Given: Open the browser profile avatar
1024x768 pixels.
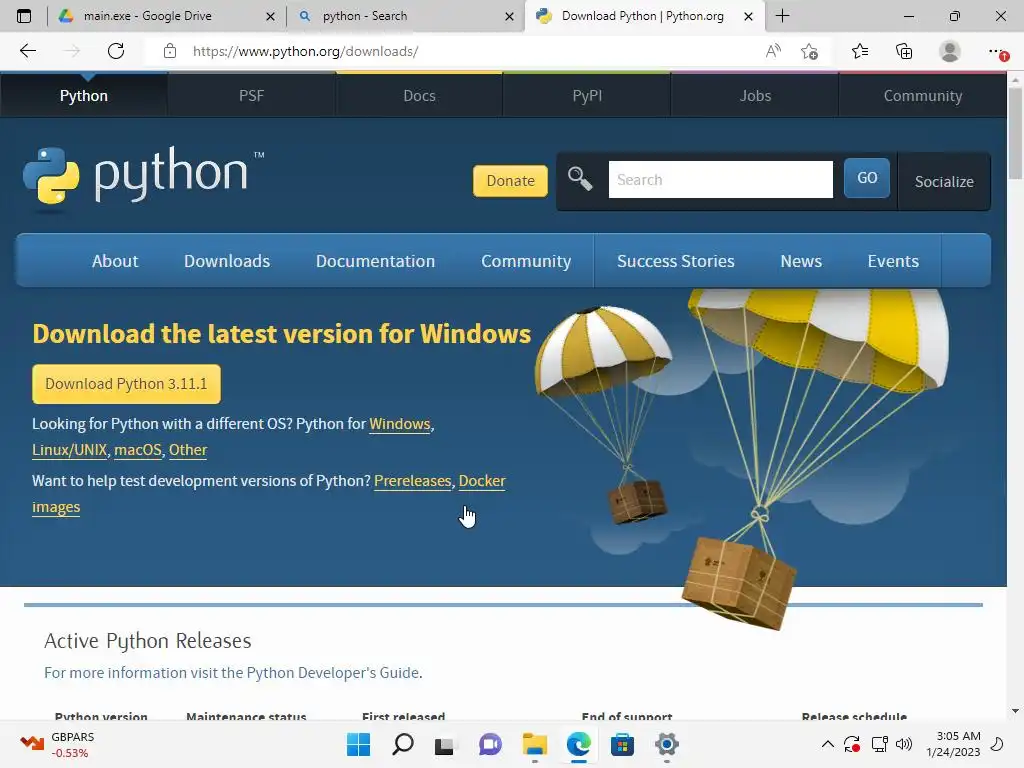Looking at the screenshot, I should pos(950,51).
